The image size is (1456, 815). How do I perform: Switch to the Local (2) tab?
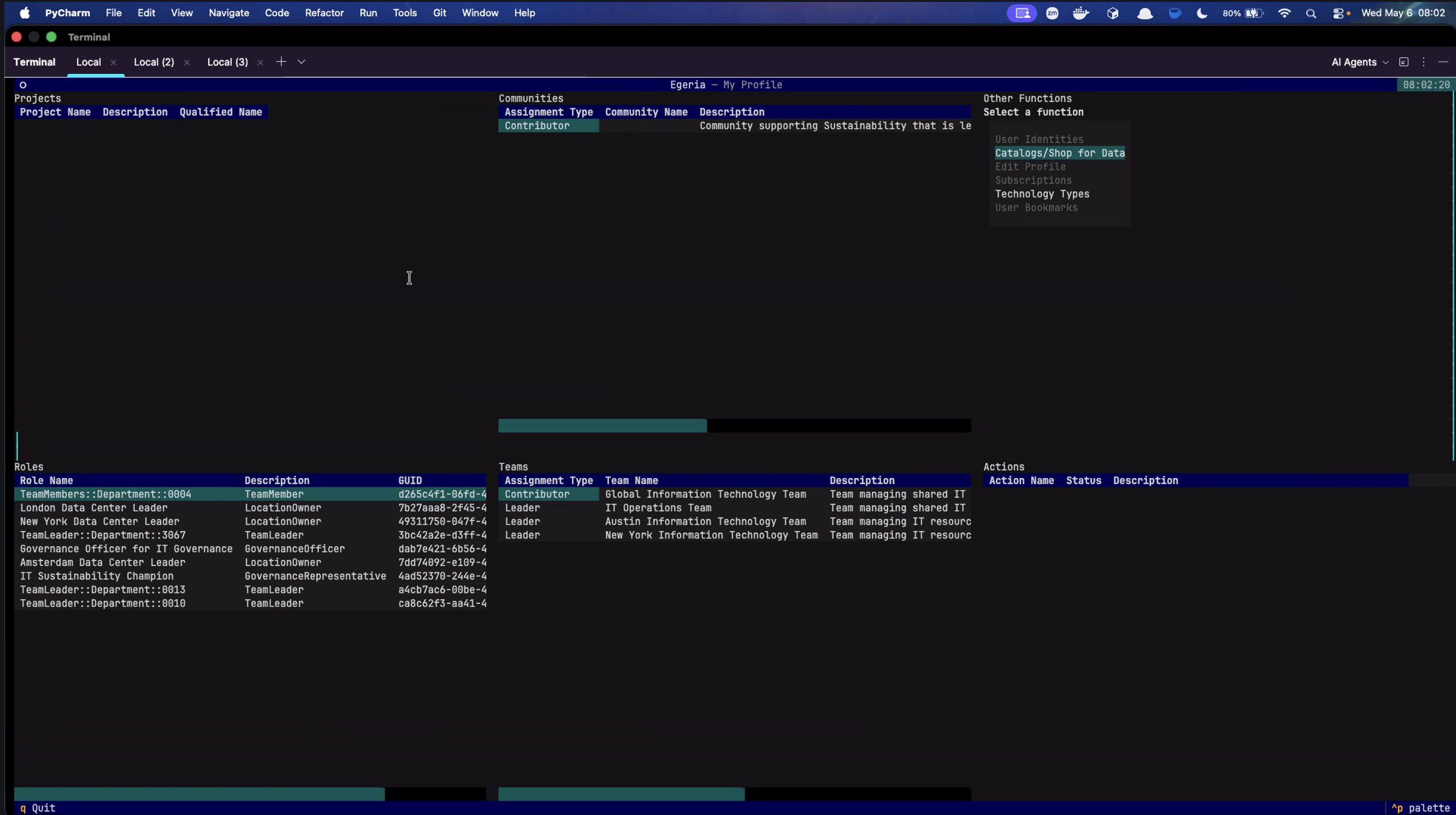point(154,62)
